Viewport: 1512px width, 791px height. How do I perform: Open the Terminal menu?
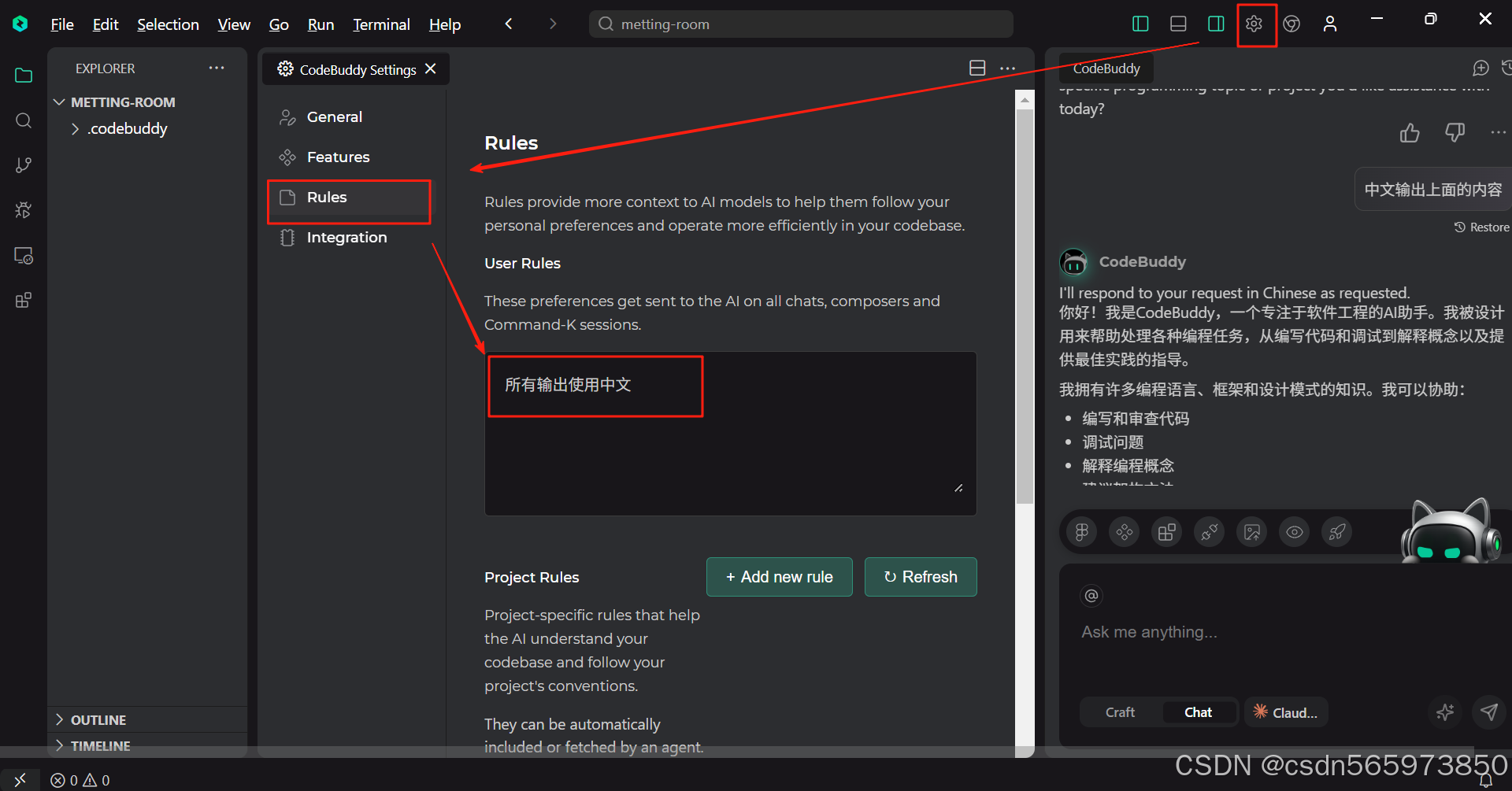coord(380,24)
